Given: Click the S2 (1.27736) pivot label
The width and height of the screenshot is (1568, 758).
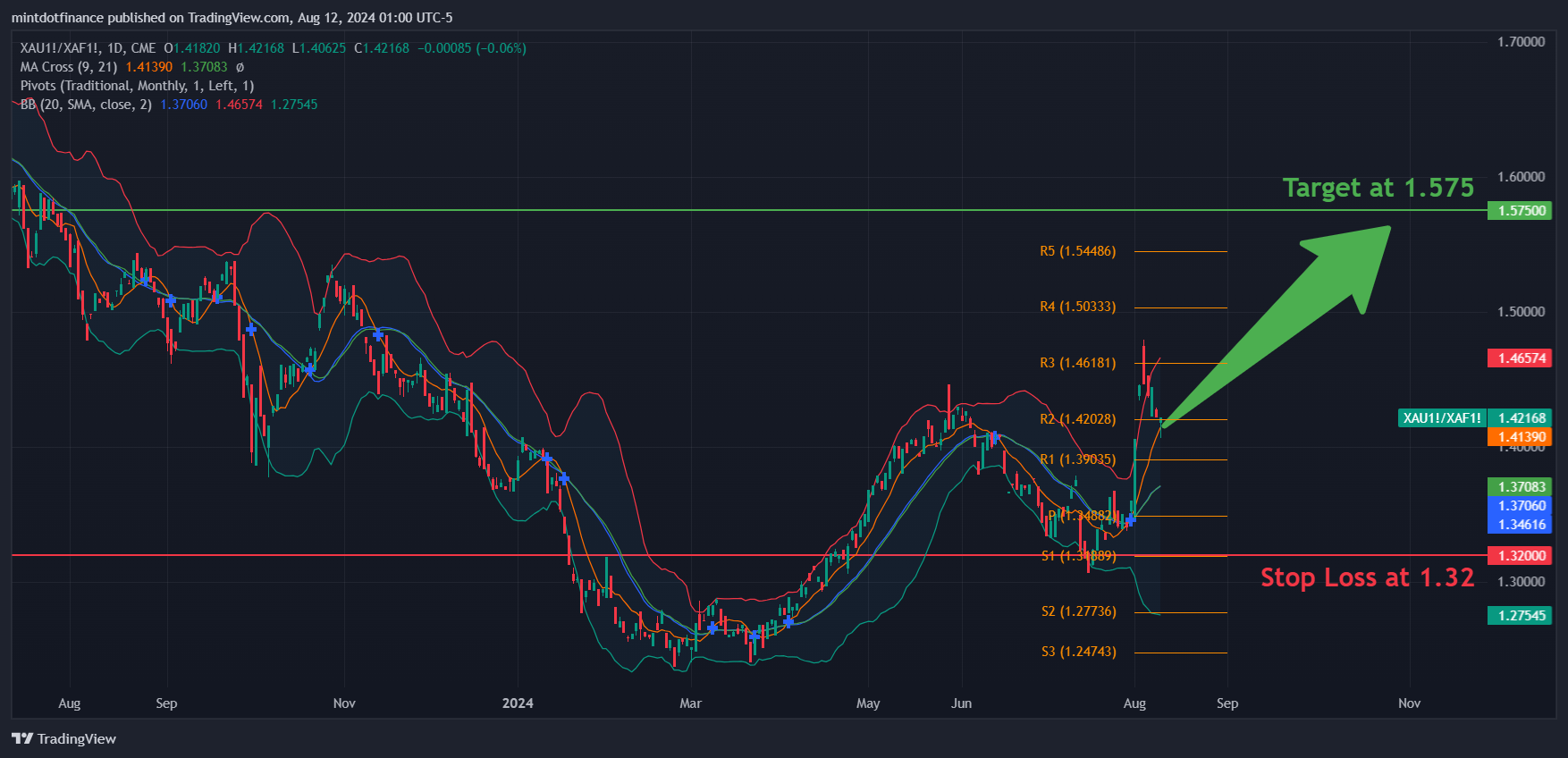Looking at the screenshot, I should coord(1079,611).
